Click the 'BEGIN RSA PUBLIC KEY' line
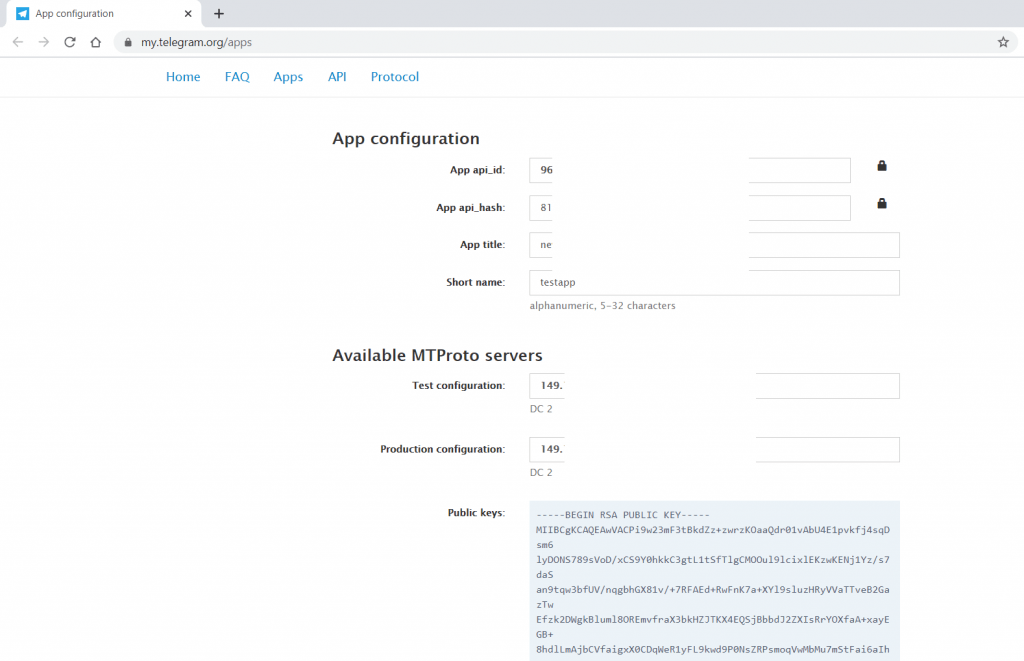The image size is (1024, 661). (x=622, y=515)
